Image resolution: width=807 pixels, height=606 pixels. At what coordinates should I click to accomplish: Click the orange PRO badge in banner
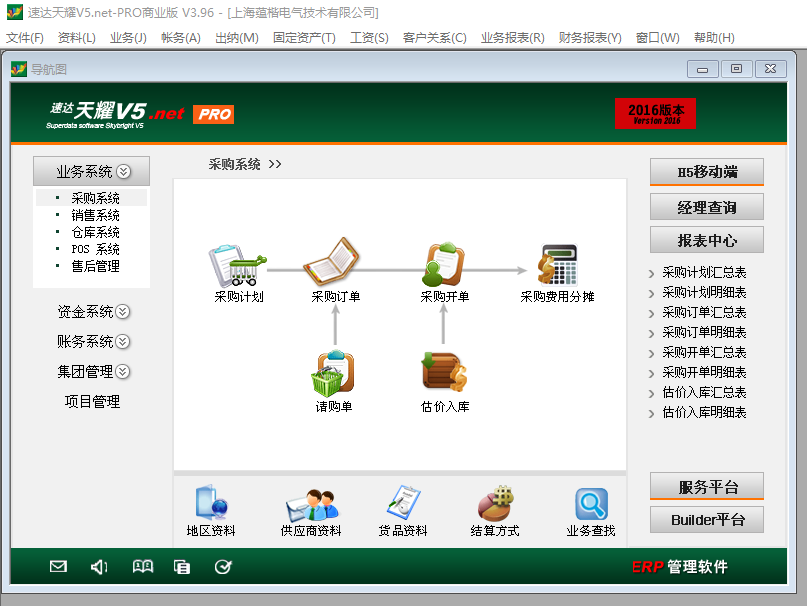[x=214, y=114]
